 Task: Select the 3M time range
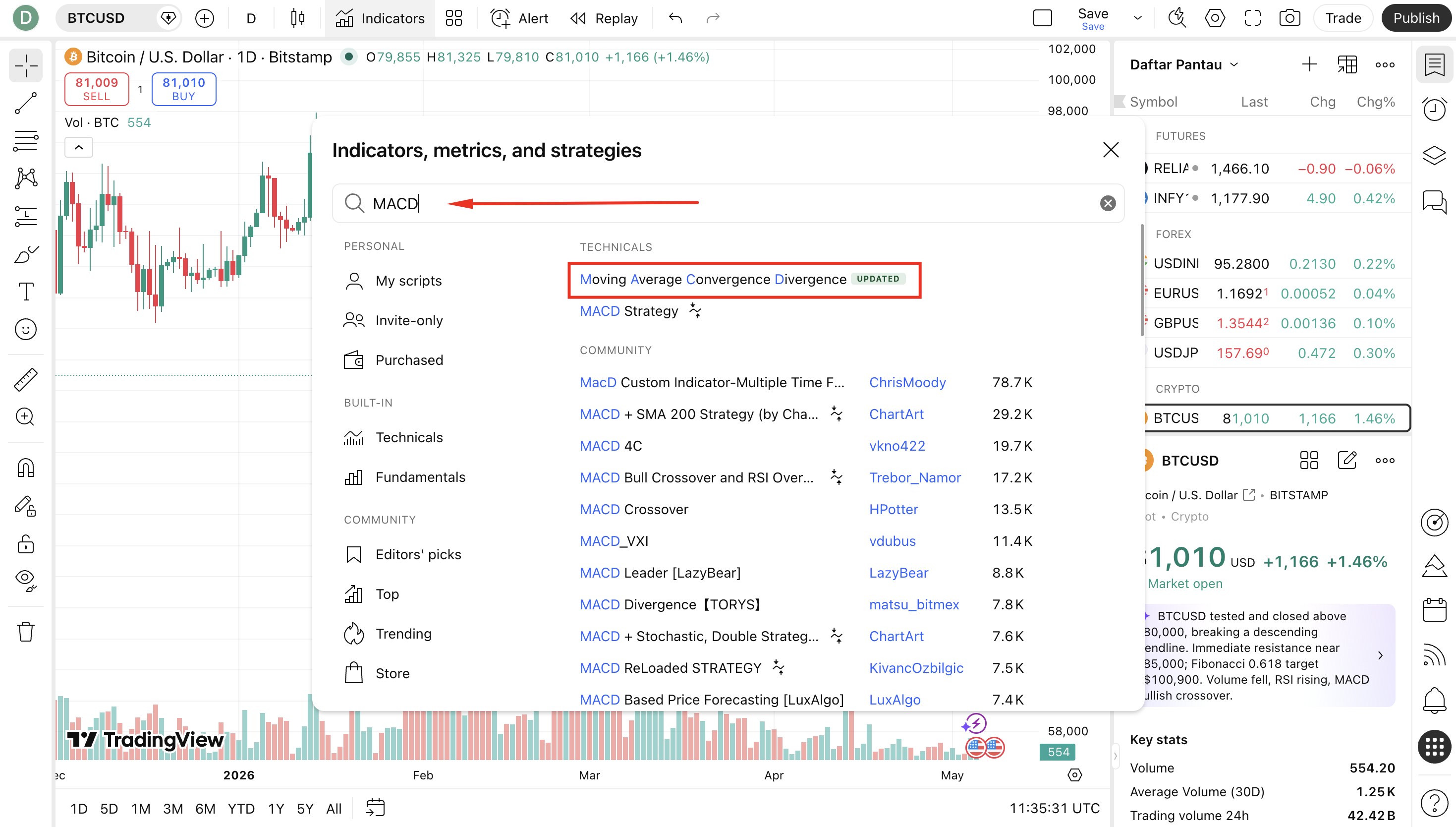[172, 808]
